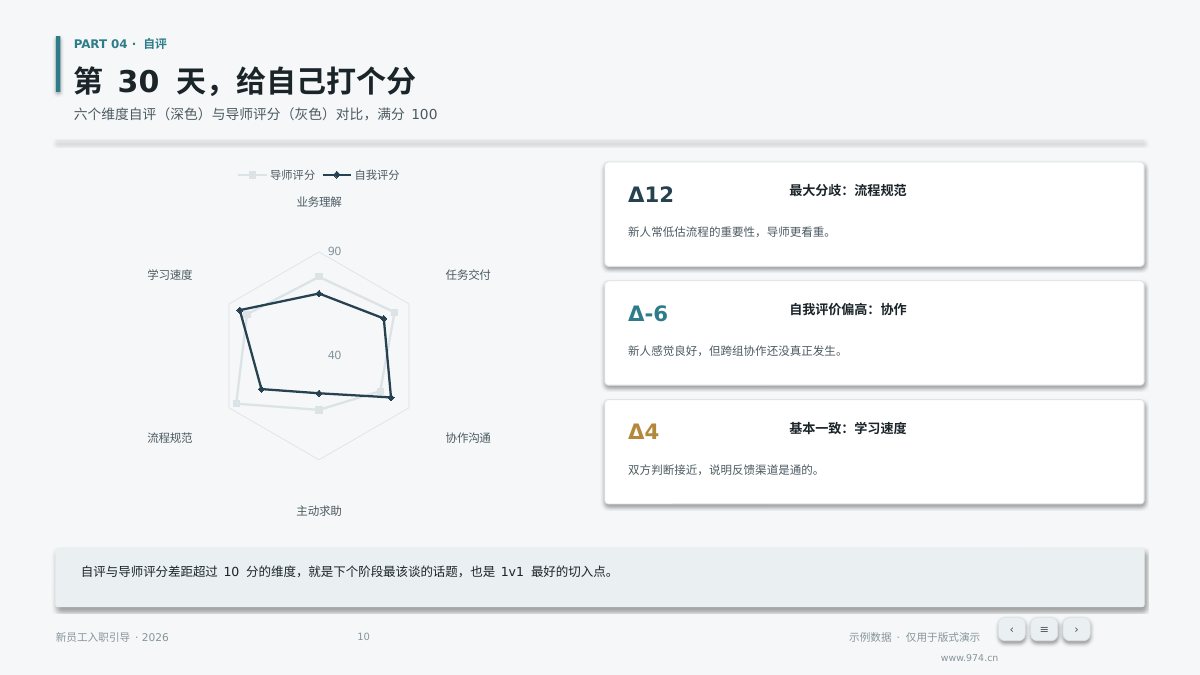Click the text 双方判断接近，说明反馈渠道是通的
Screen dimensions: 1200x675
pos(724,470)
